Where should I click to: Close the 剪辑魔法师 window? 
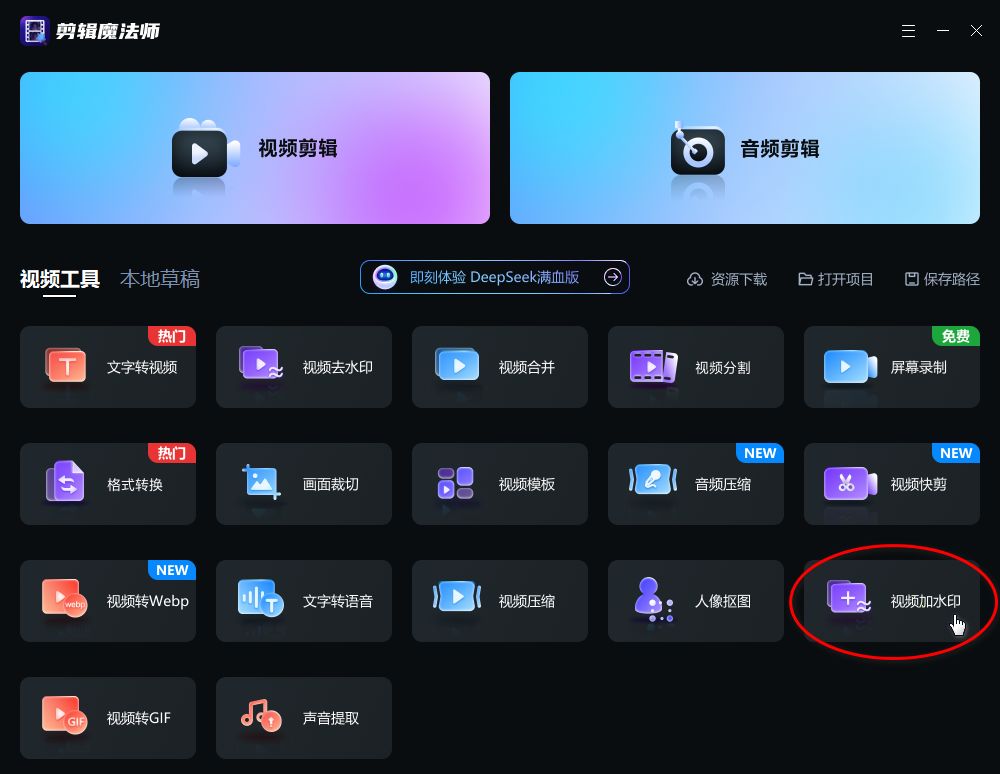coord(976,31)
